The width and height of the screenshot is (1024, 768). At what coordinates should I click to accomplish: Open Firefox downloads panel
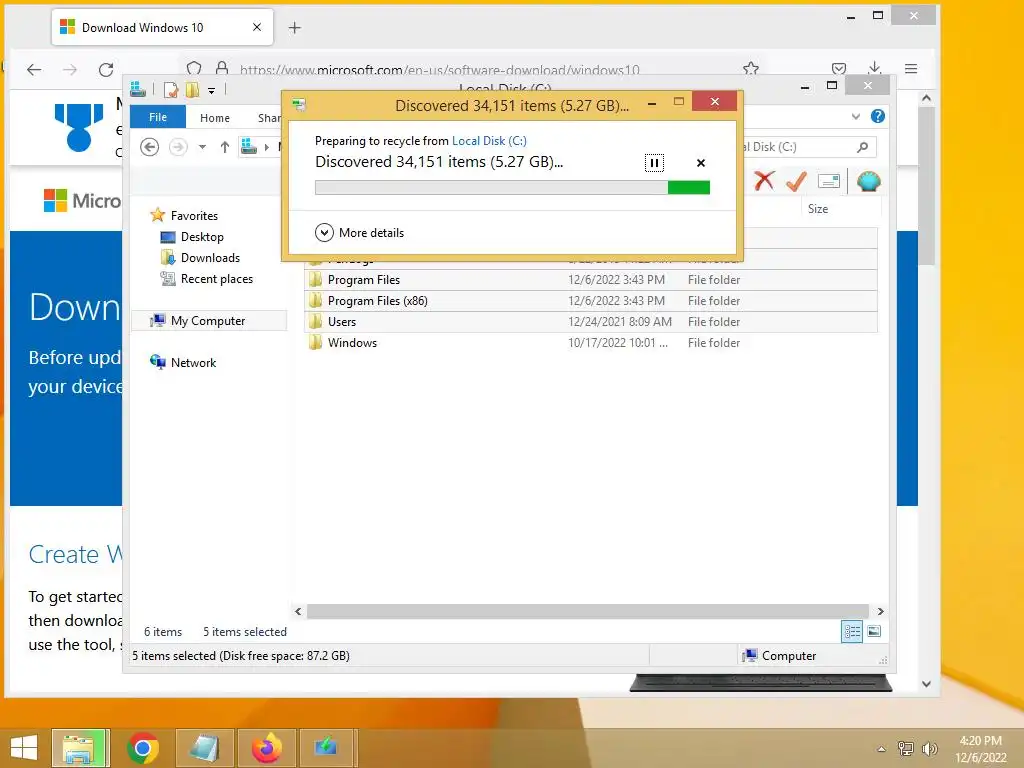(x=874, y=68)
